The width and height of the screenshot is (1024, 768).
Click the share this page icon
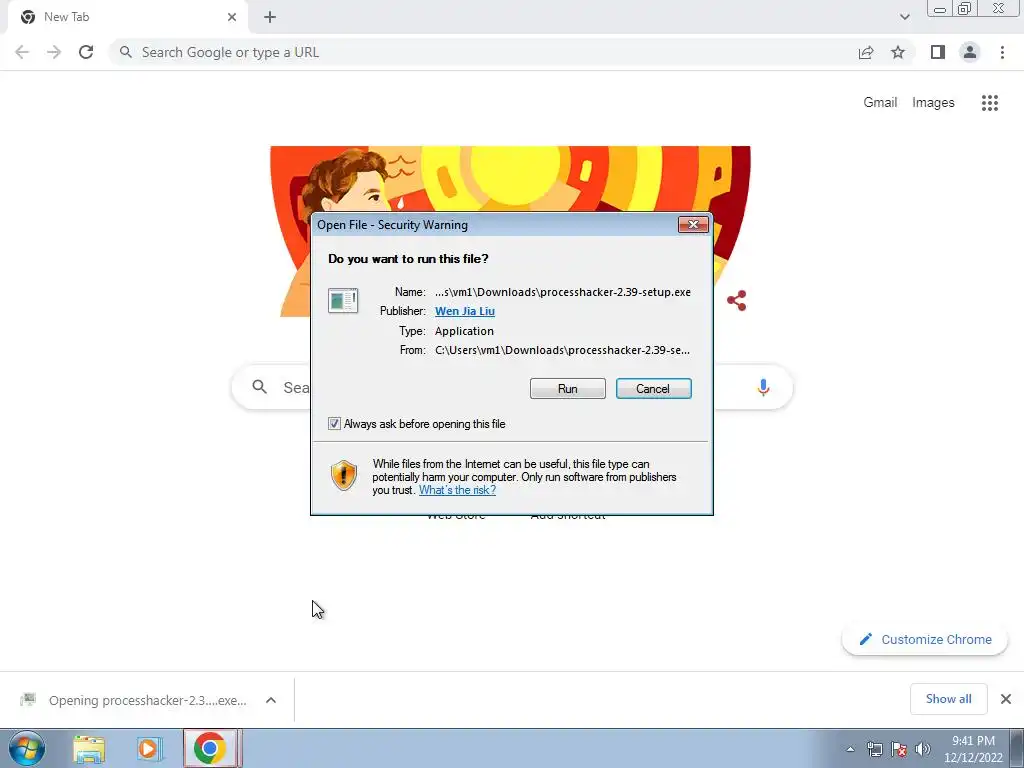coord(866,52)
